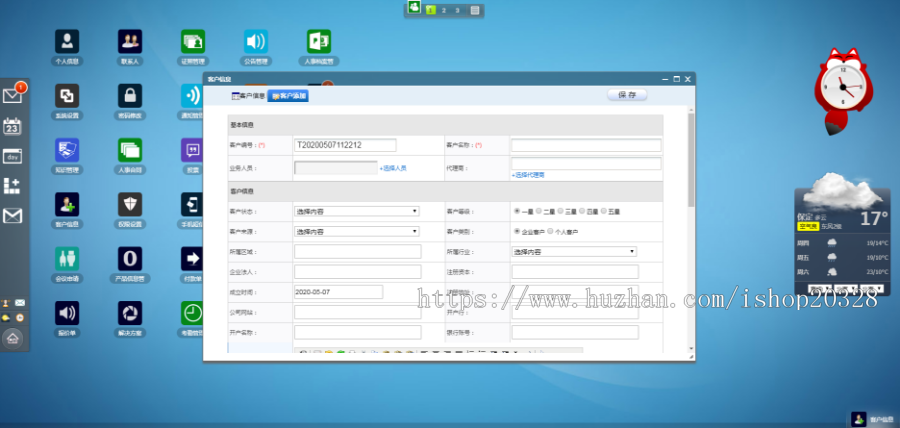Choose 个人客户 customer type radio
Viewport: 900px width, 428px height.
550,231
